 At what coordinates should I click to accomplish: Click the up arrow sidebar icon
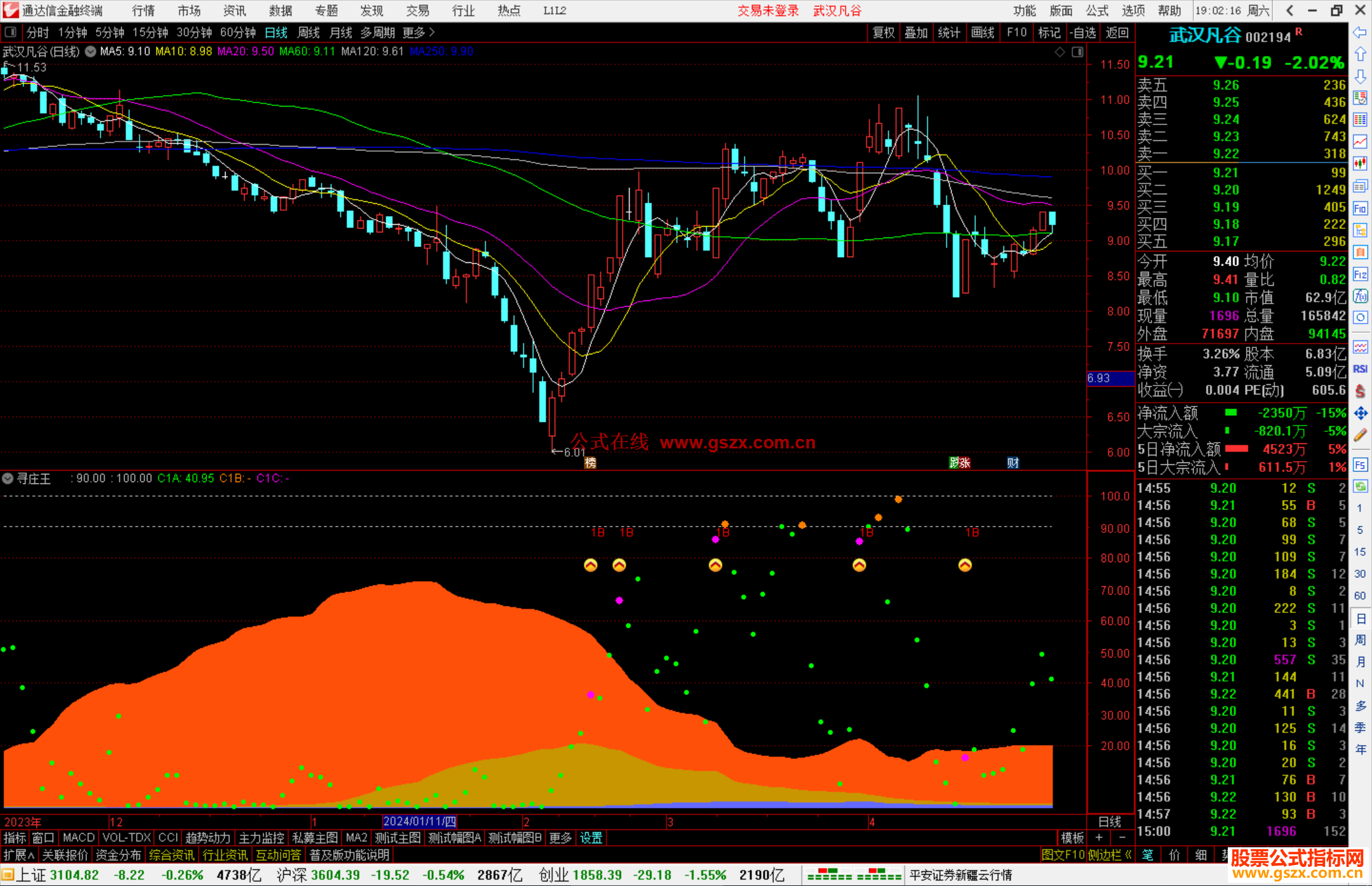pos(1360,55)
